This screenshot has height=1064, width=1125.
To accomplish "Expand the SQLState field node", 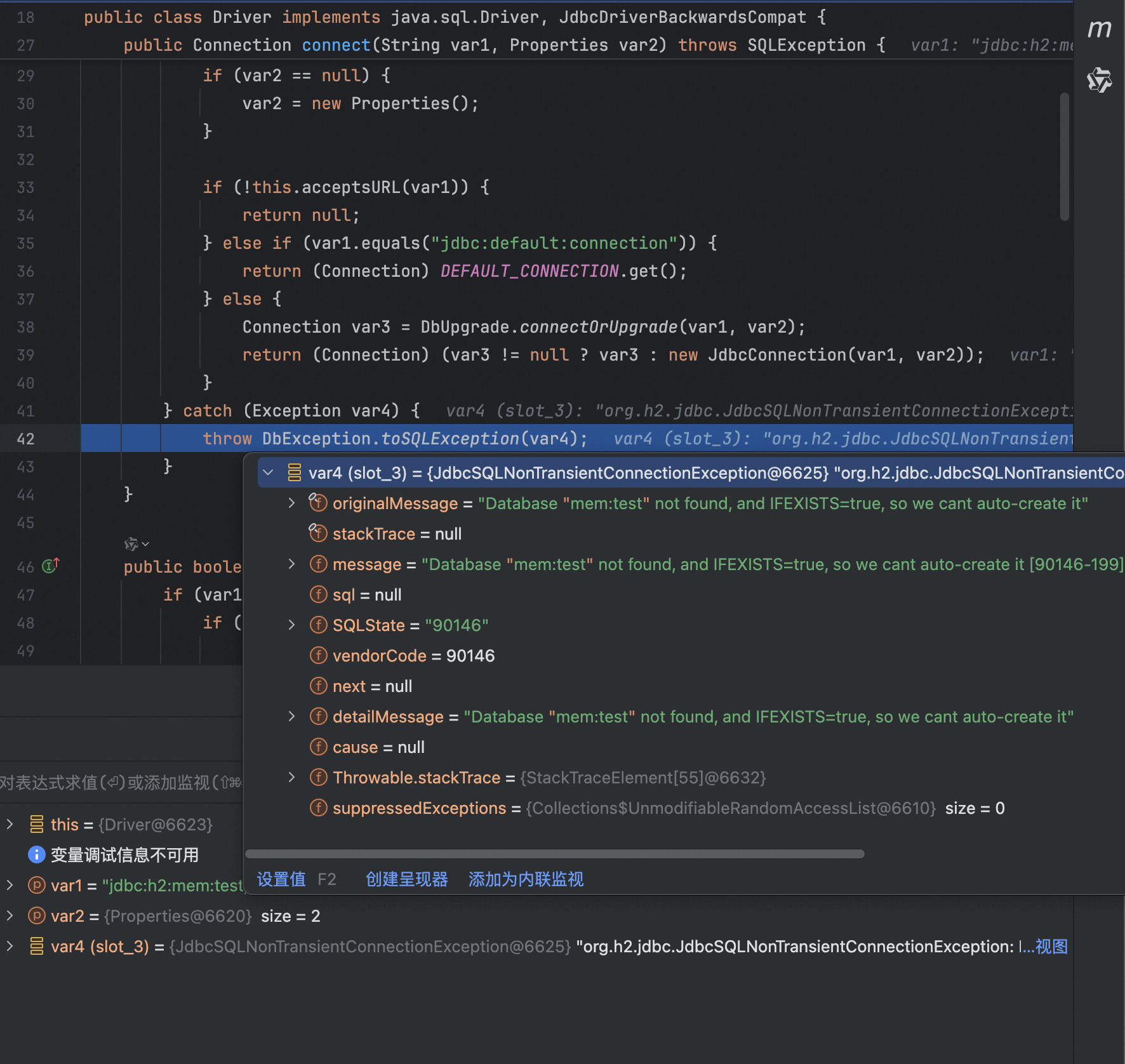I will pos(291,625).
